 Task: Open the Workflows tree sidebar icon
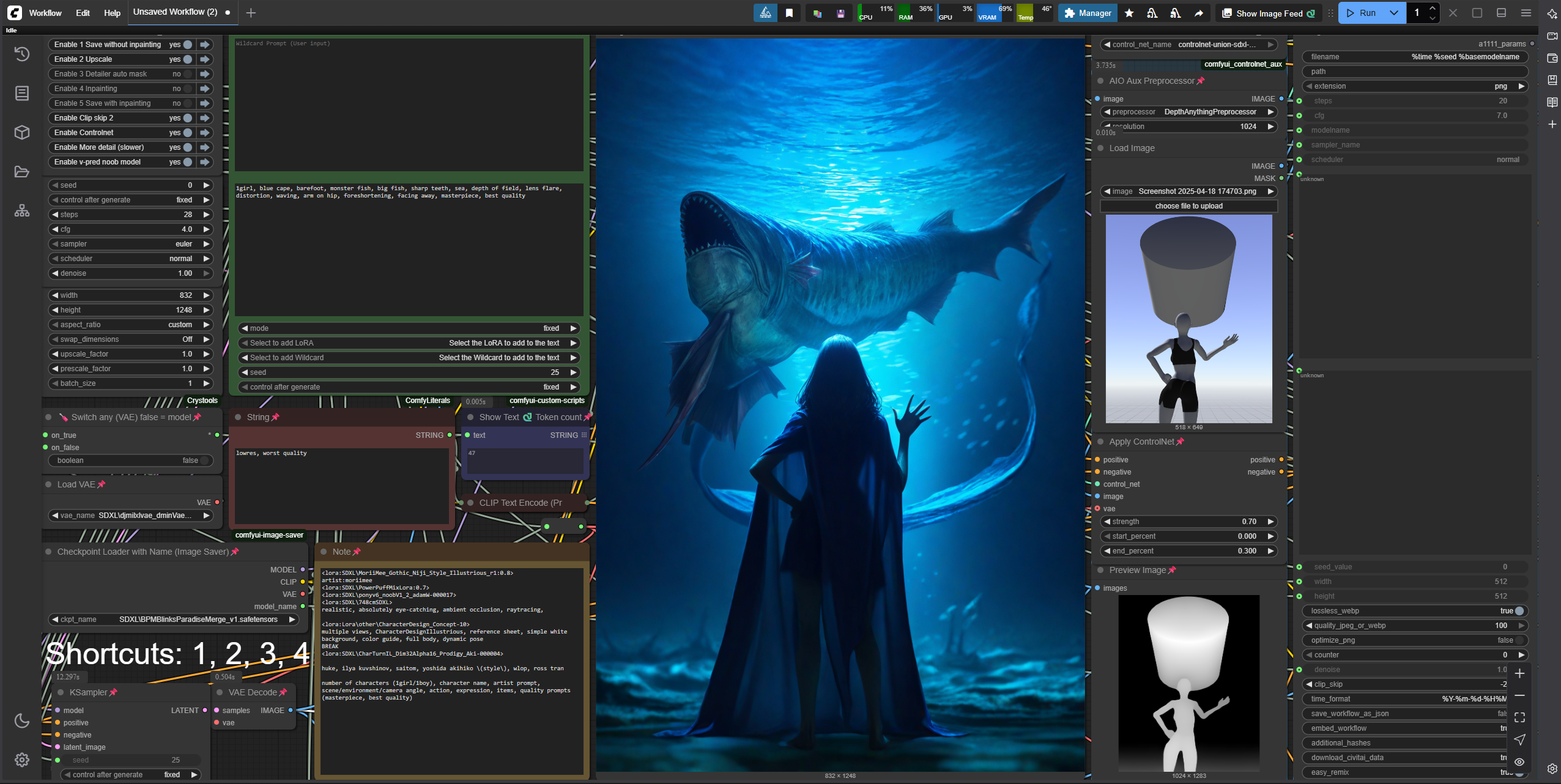coord(22,211)
